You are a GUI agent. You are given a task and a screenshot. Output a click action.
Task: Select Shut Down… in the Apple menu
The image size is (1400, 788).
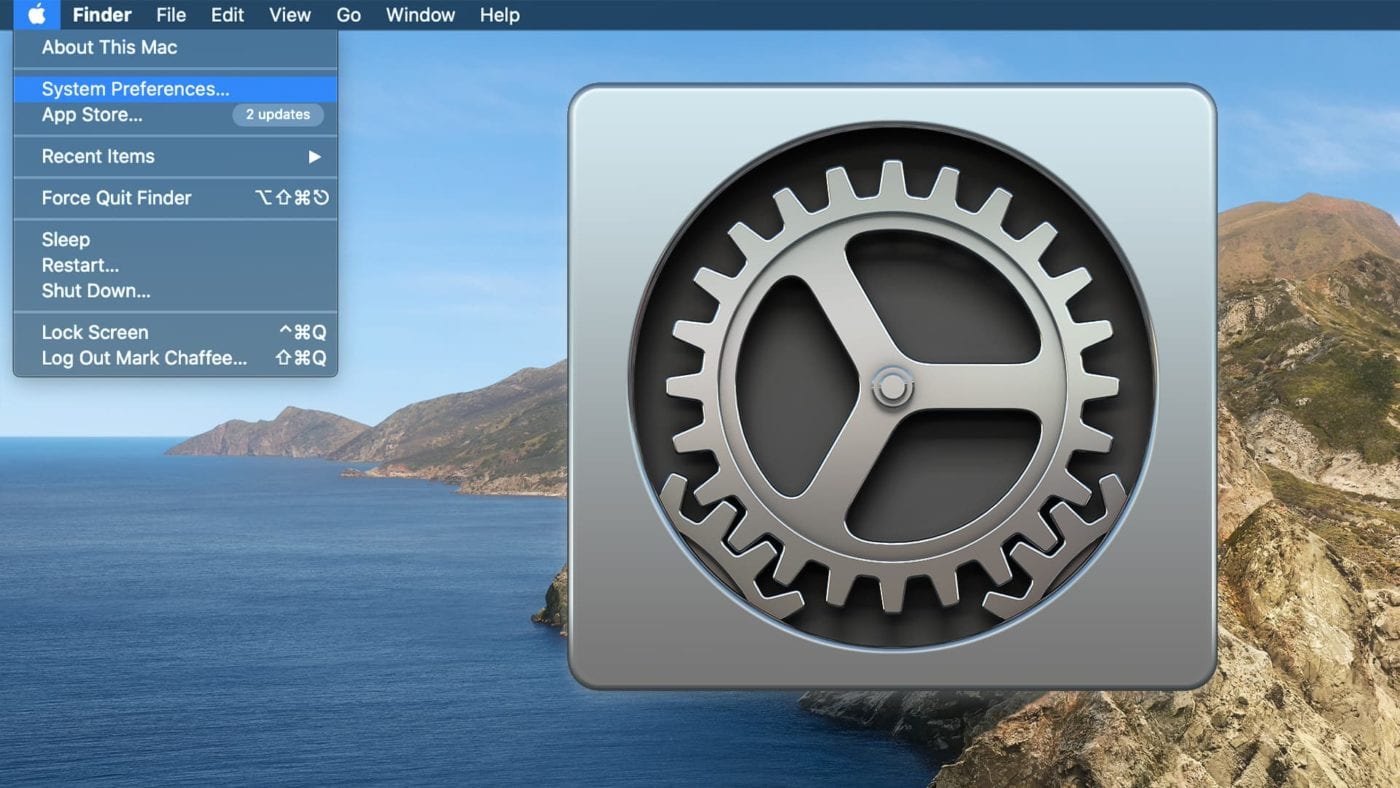[x=96, y=292]
